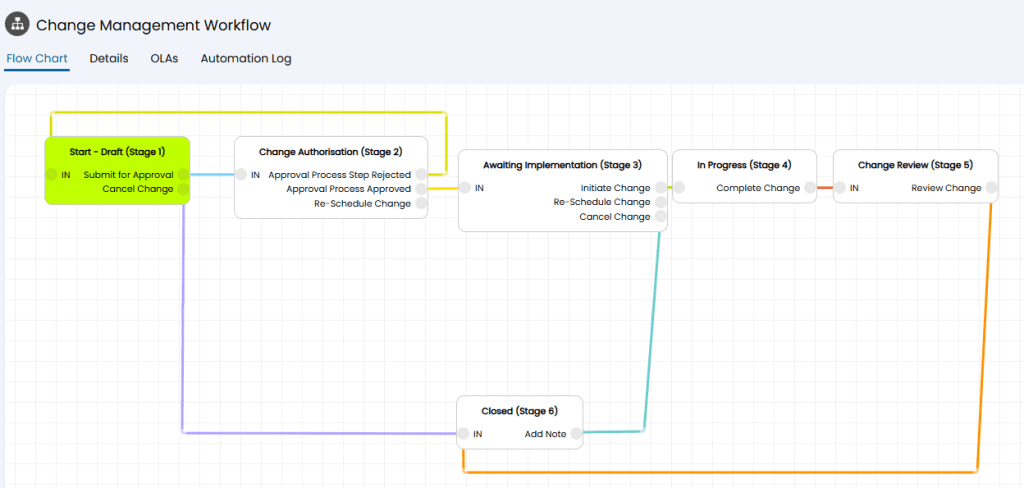
Task: Select the Flow Chart tab
Action: (37, 58)
